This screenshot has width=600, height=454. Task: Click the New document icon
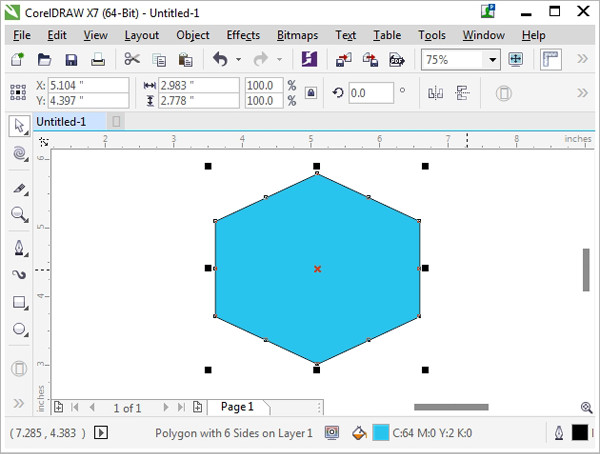point(17,59)
